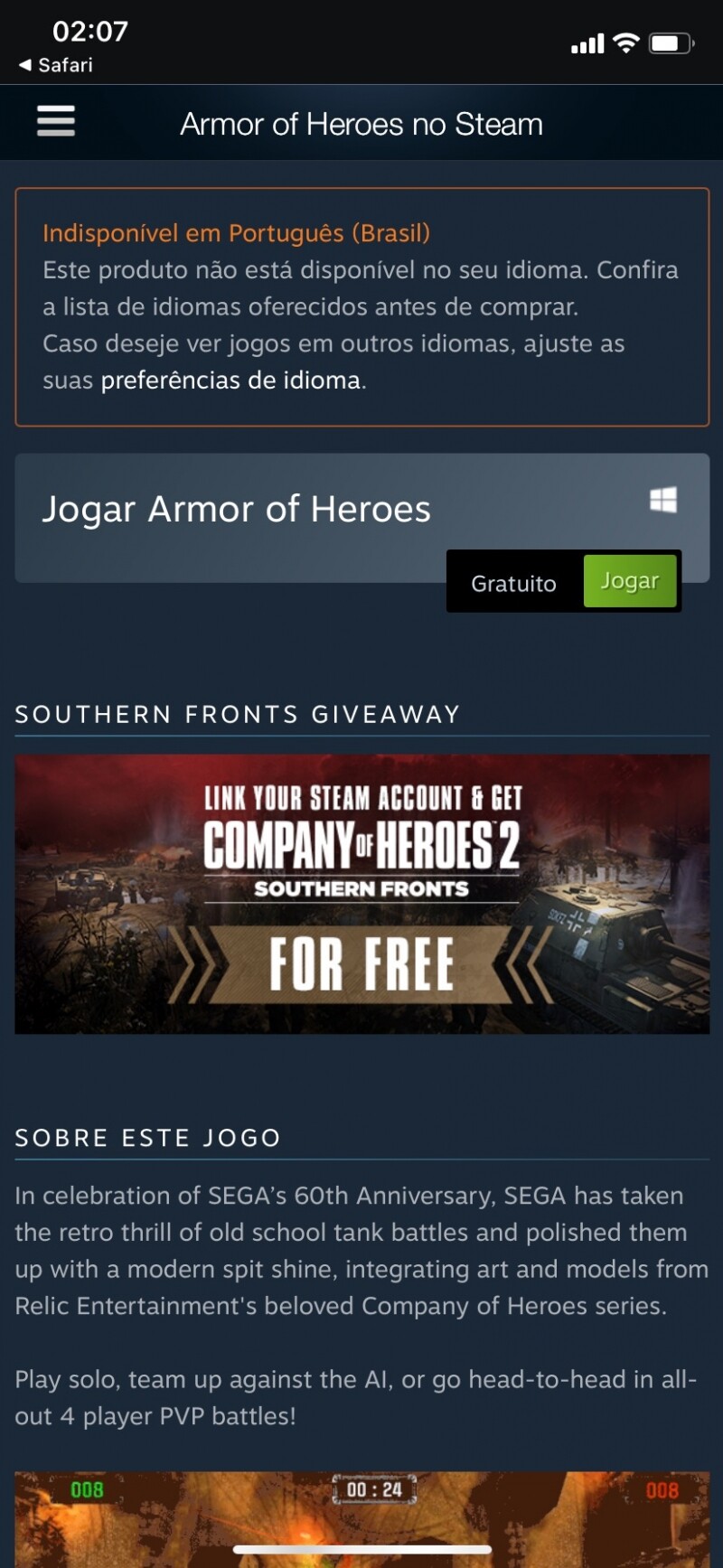723x1568 pixels.
Task: Tap the Gratuito price label
Action: pyautogui.click(x=513, y=583)
